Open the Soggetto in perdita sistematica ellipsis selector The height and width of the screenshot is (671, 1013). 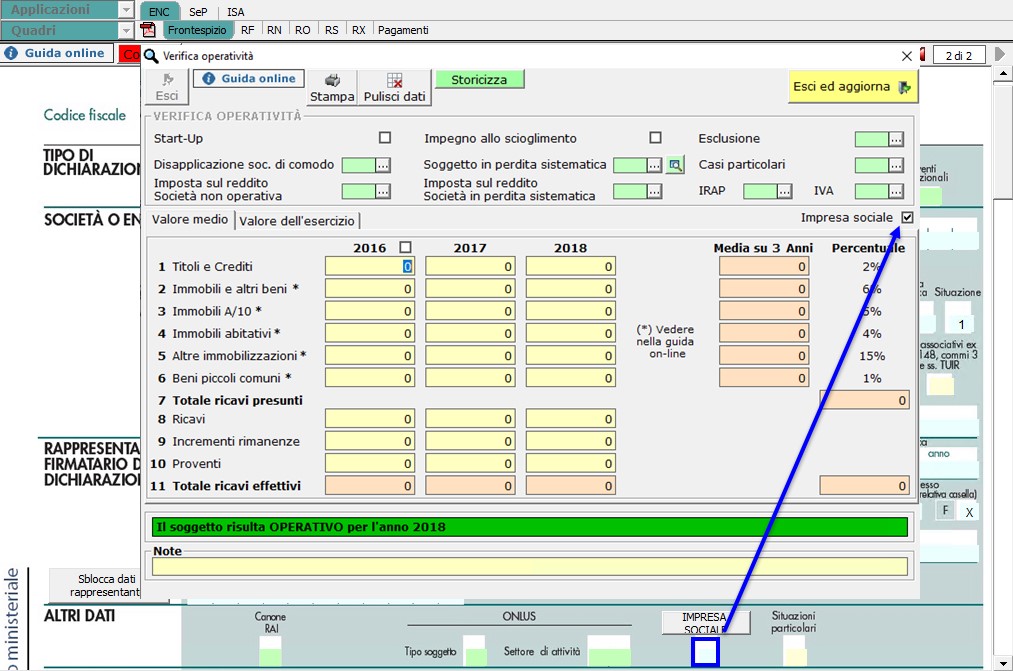point(654,165)
